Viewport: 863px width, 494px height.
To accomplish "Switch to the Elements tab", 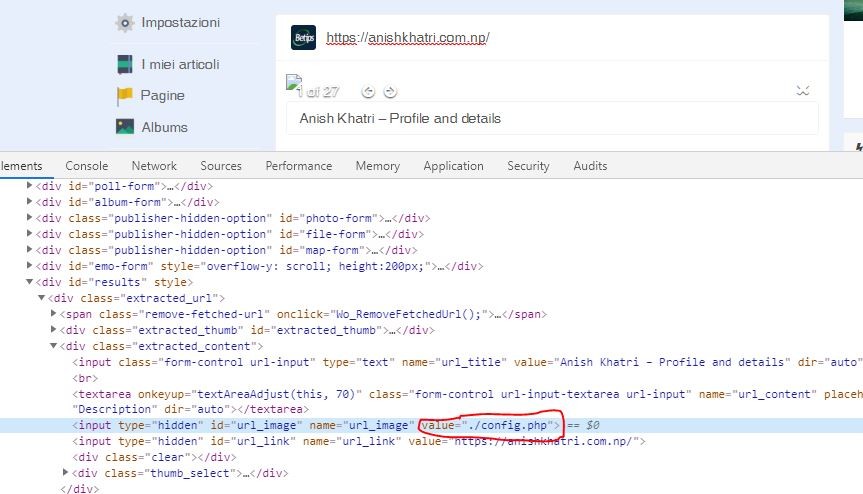I will click(21, 166).
